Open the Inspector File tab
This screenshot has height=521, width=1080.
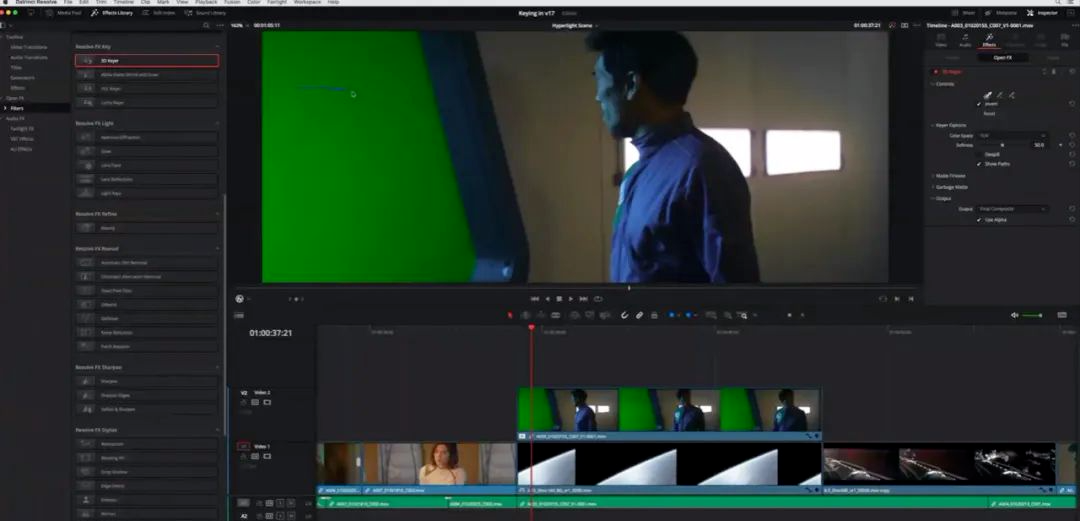(1065, 40)
